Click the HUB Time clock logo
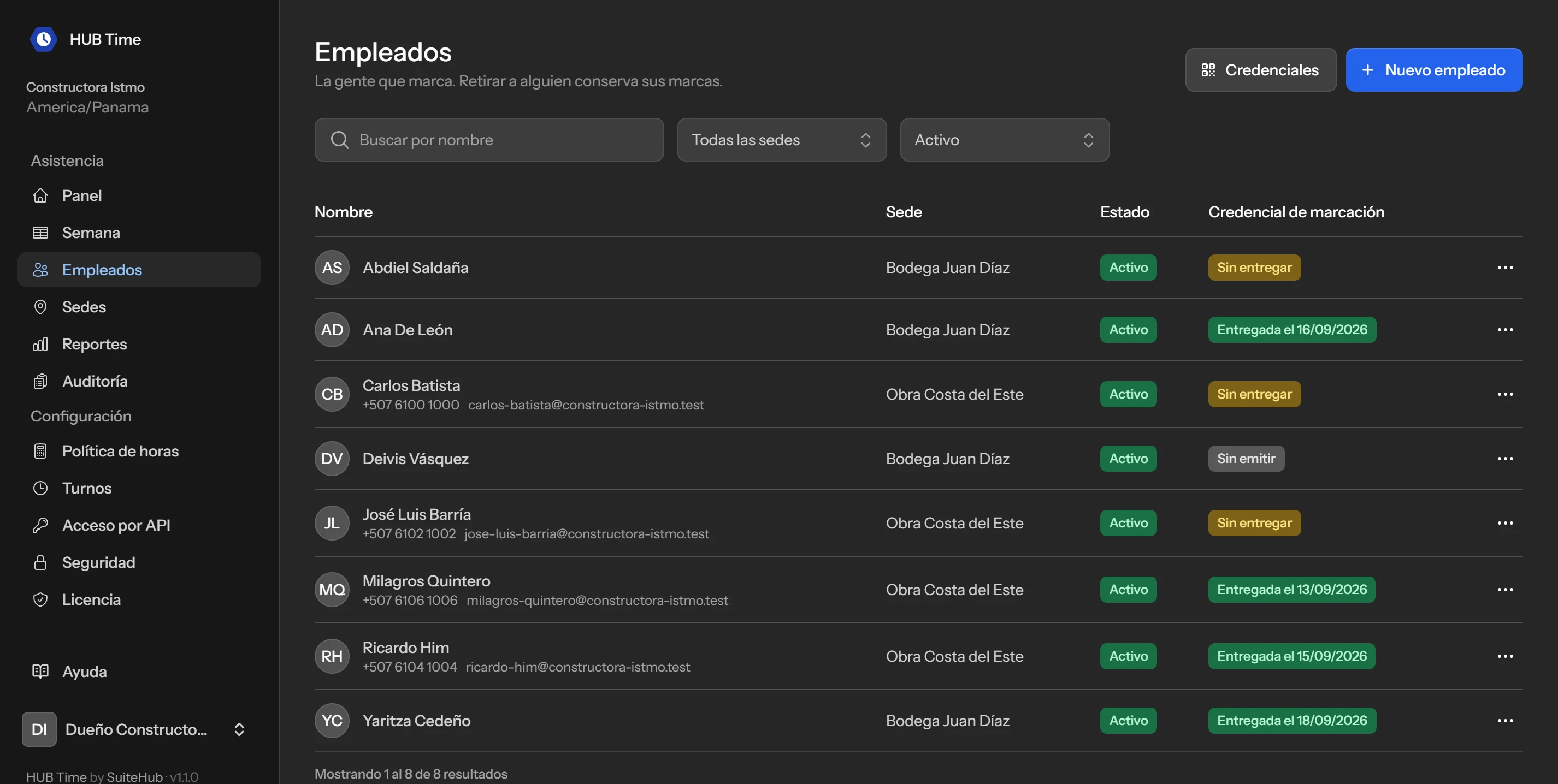Screen dimensions: 1558x784 (x=43, y=39)
